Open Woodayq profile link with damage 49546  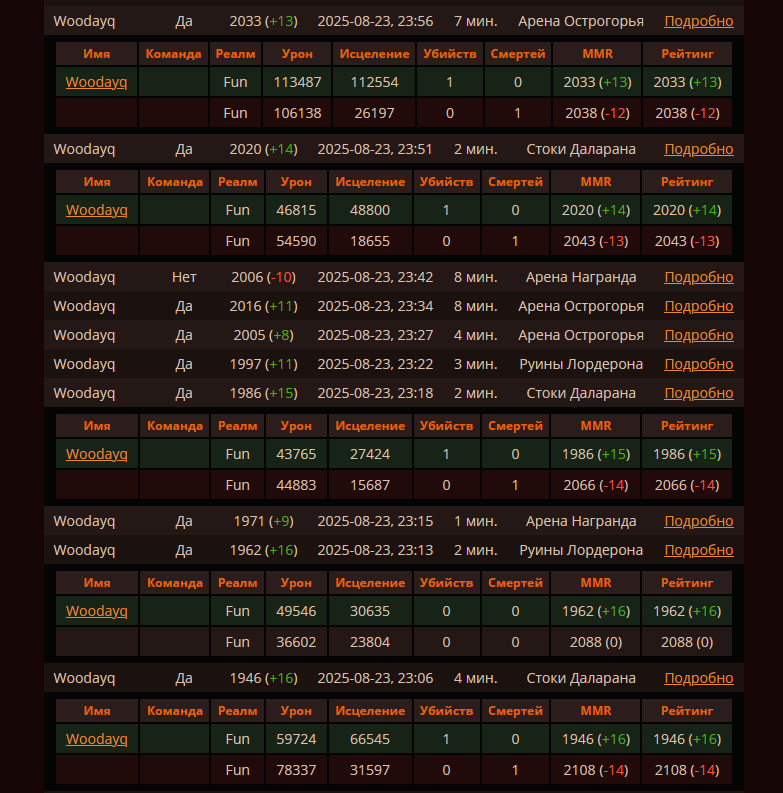(x=96, y=611)
